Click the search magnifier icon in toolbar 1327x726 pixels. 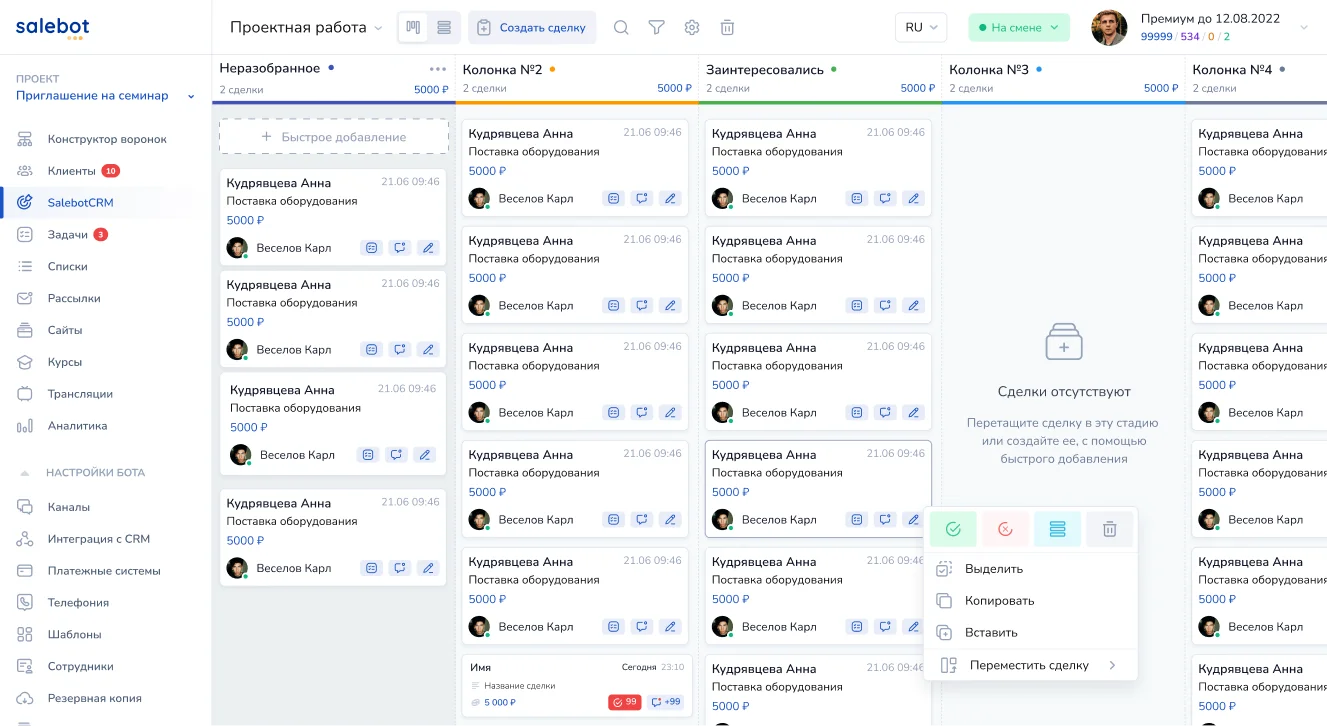coord(621,28)
